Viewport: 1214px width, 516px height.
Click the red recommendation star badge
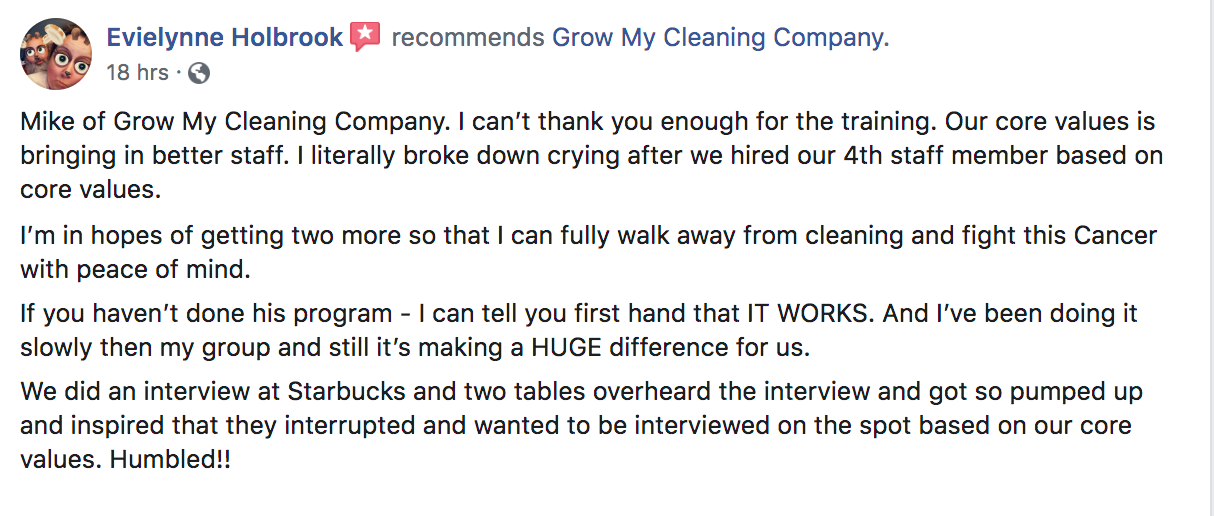point(365,38)
